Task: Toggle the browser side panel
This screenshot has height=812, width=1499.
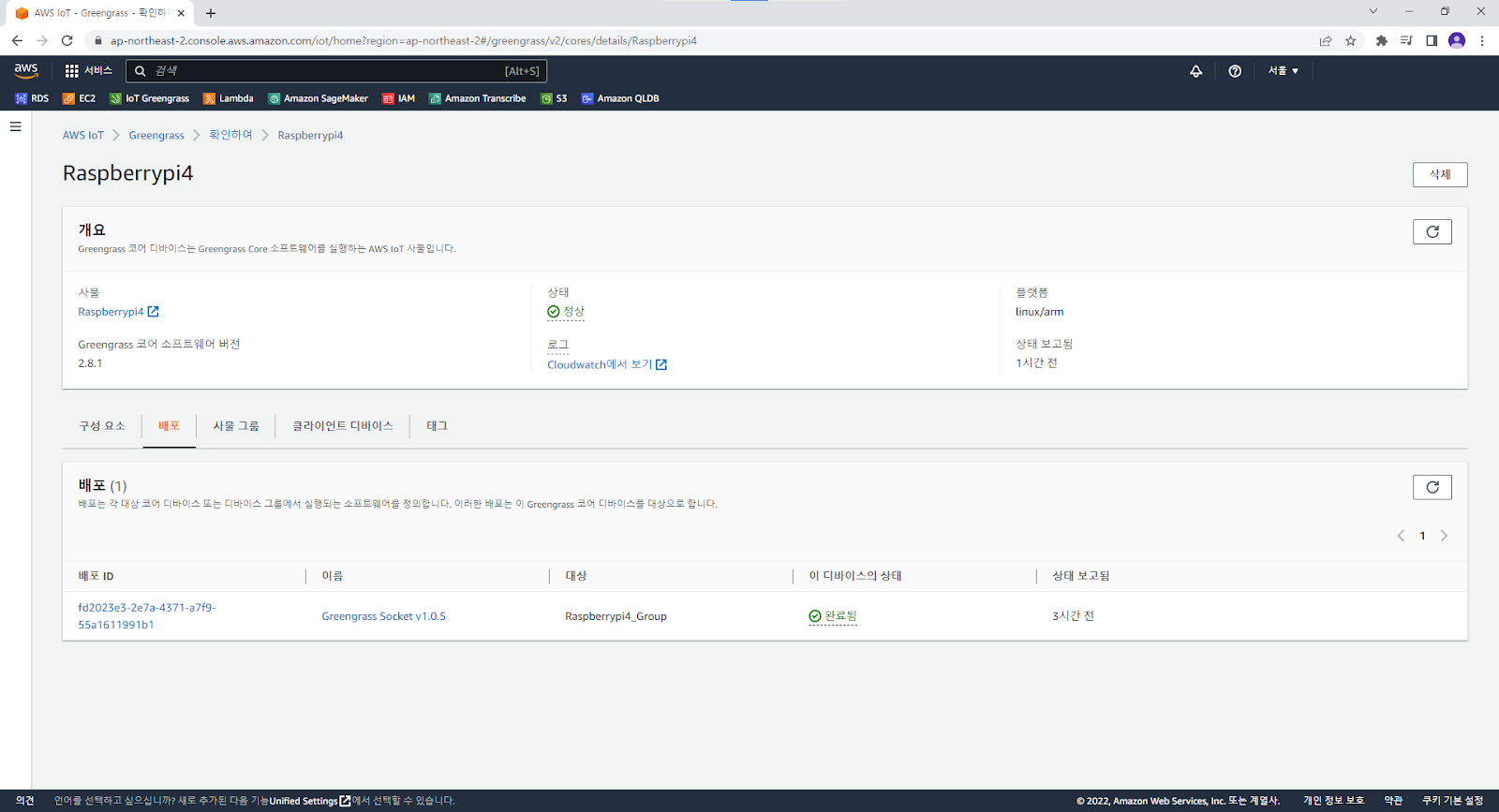Action: [x=1431, y=40]
